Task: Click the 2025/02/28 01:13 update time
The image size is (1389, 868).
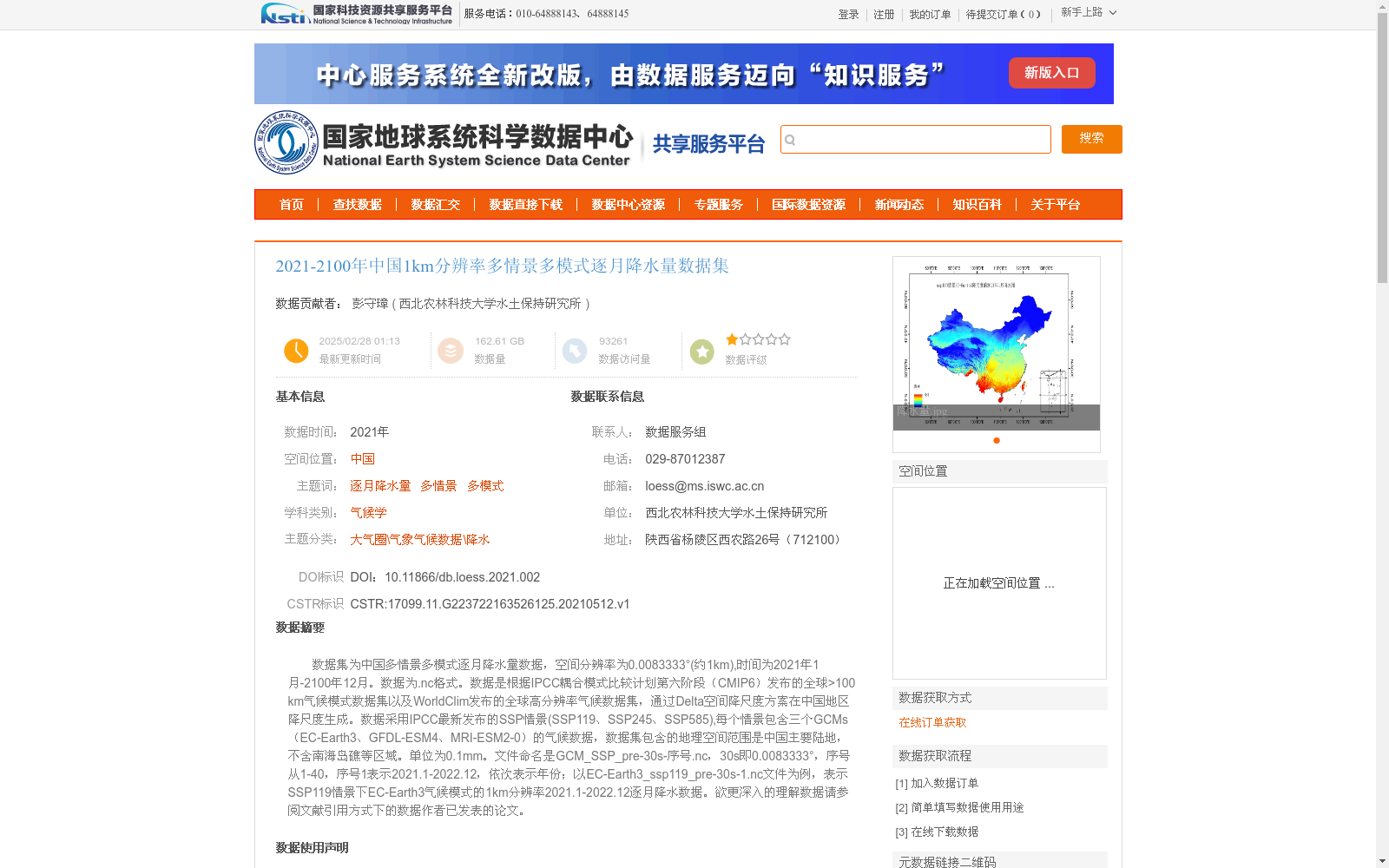Action: pyautogui.click(x=359, y=341)
